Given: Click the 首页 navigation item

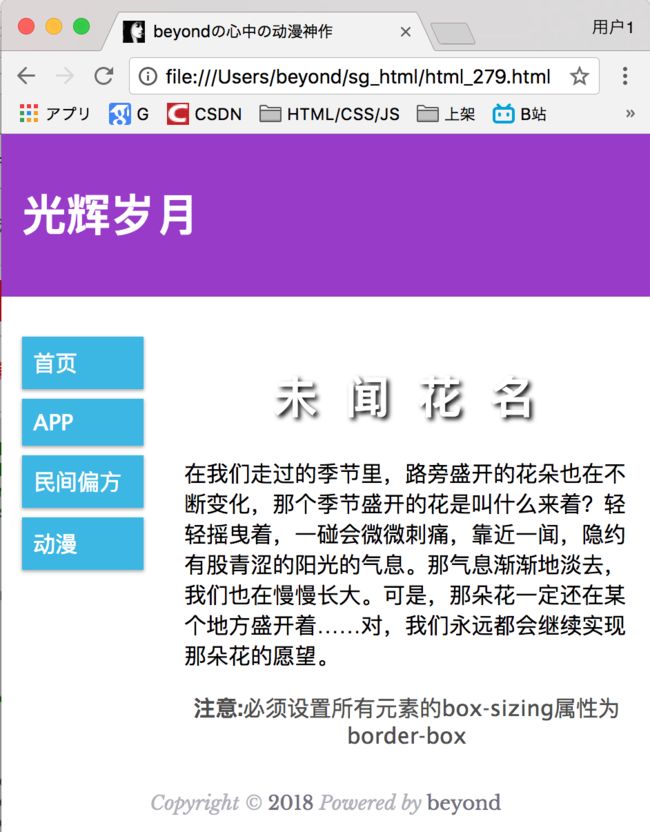Looking at the screenshot, I should click(83, 363).
